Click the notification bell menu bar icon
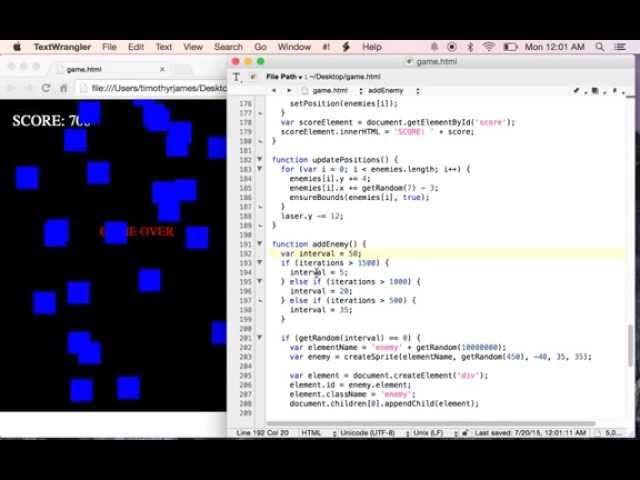The image size is (640, 480). pyautogui.click(x=434, y=47)
